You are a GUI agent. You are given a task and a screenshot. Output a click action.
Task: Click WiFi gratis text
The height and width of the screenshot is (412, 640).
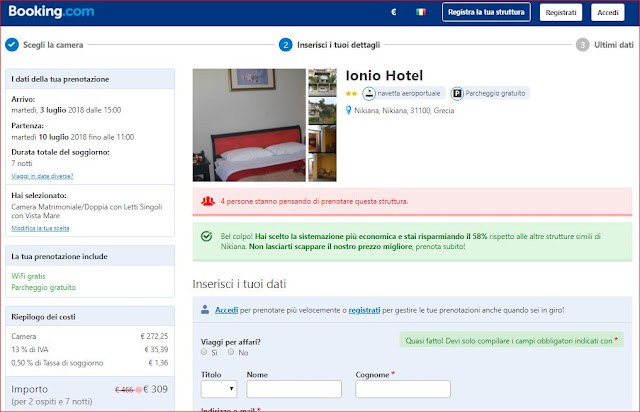point(28,276)
